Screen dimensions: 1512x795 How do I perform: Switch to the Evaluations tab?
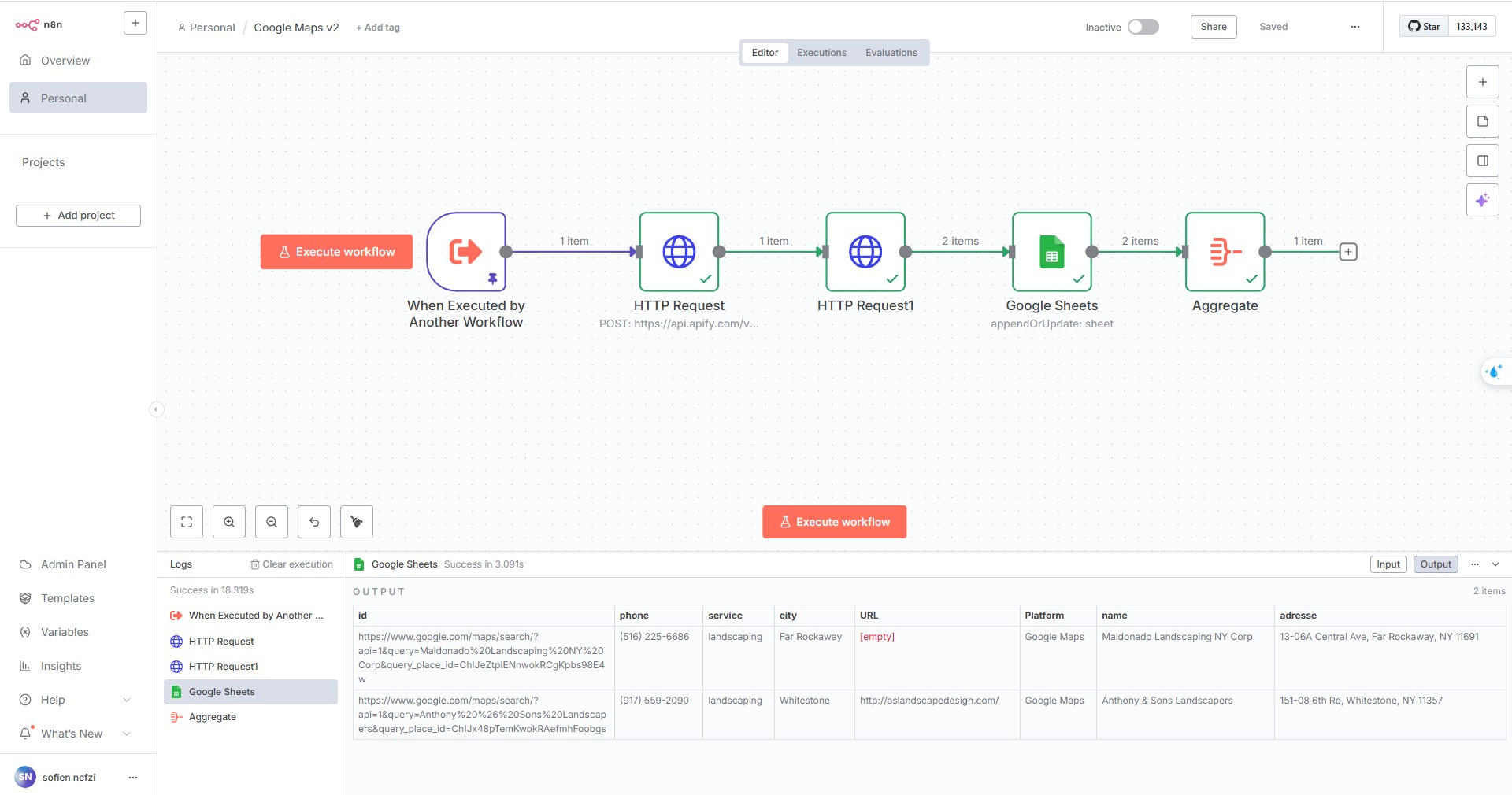[891, 53]
